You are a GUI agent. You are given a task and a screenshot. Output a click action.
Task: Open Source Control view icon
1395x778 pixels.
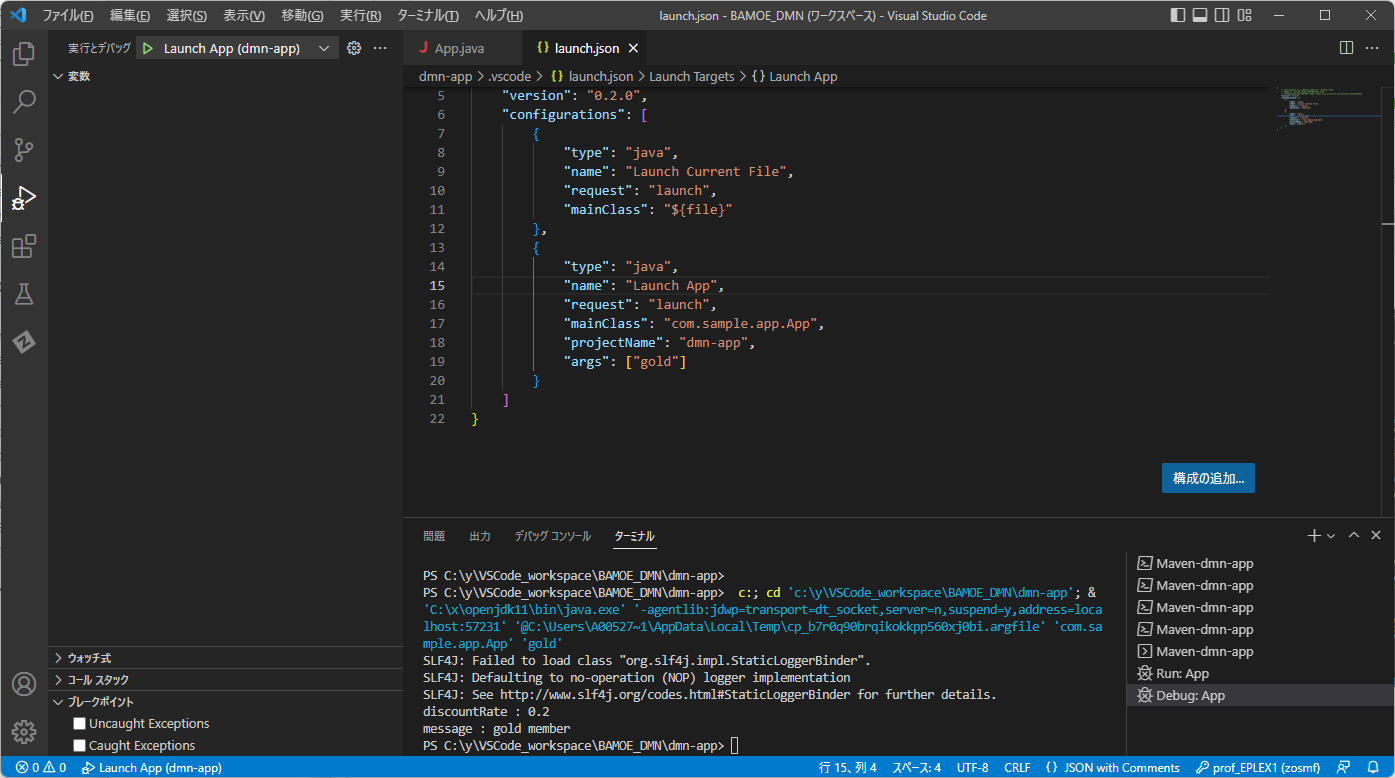coord(24,149)
